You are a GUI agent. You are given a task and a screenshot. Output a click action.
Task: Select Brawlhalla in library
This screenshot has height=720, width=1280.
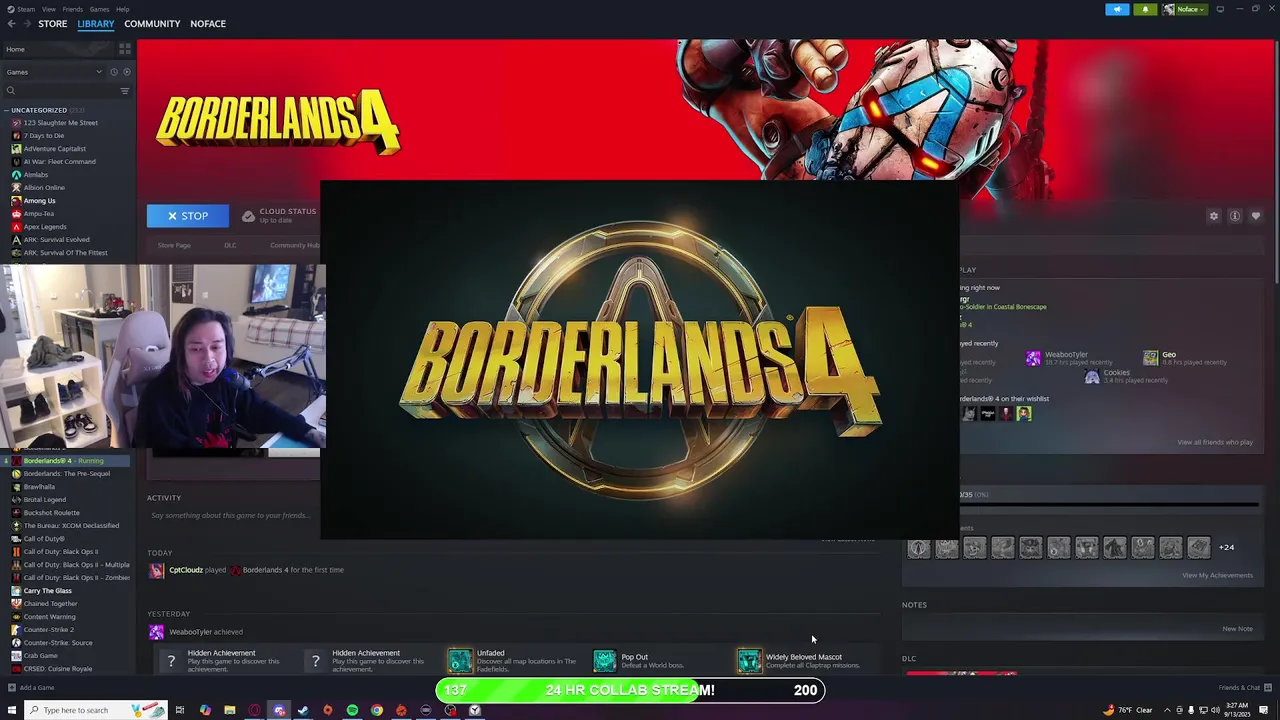pyautogui.click(x=39, y=487)
